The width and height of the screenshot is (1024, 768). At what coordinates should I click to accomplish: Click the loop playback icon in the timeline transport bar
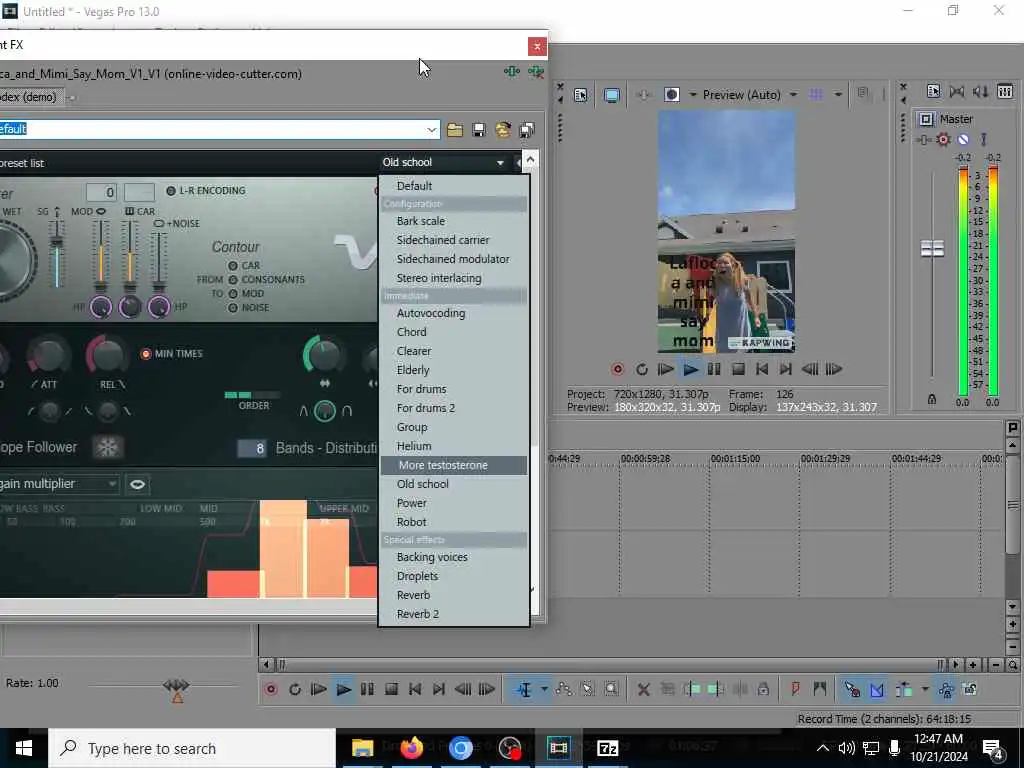click(x=295, y=689)
